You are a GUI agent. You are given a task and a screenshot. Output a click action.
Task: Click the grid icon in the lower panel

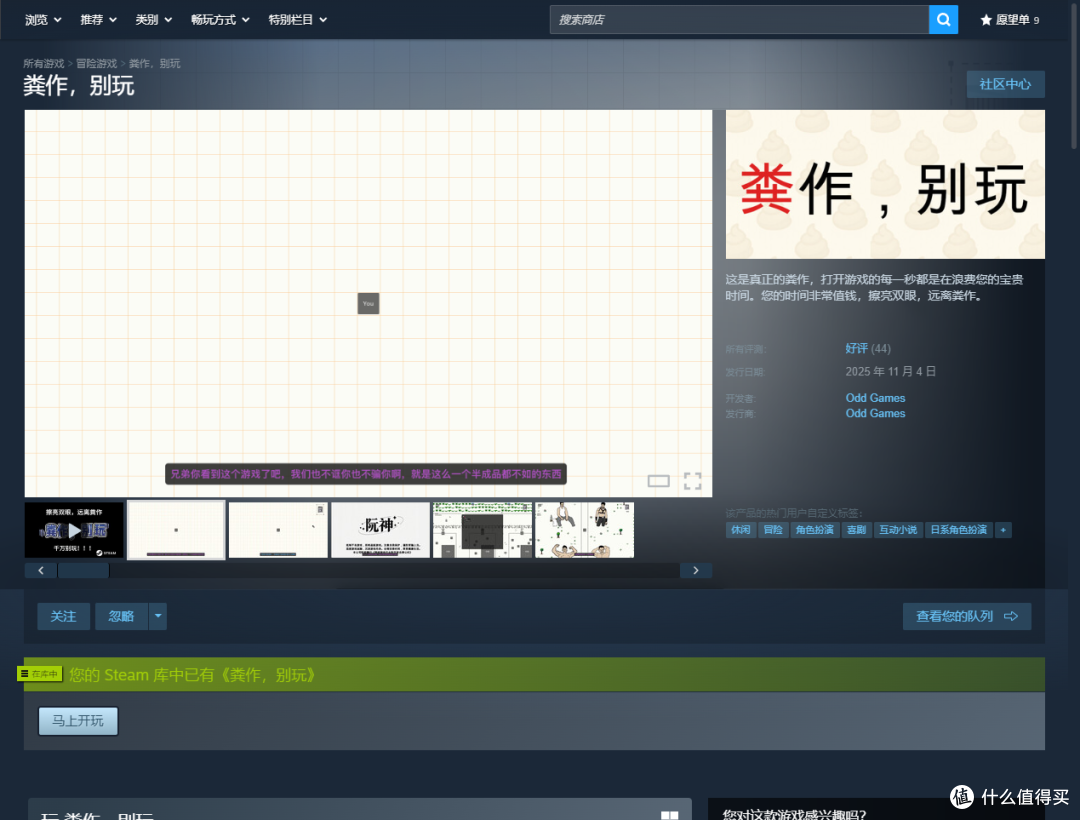pos(669,815)
